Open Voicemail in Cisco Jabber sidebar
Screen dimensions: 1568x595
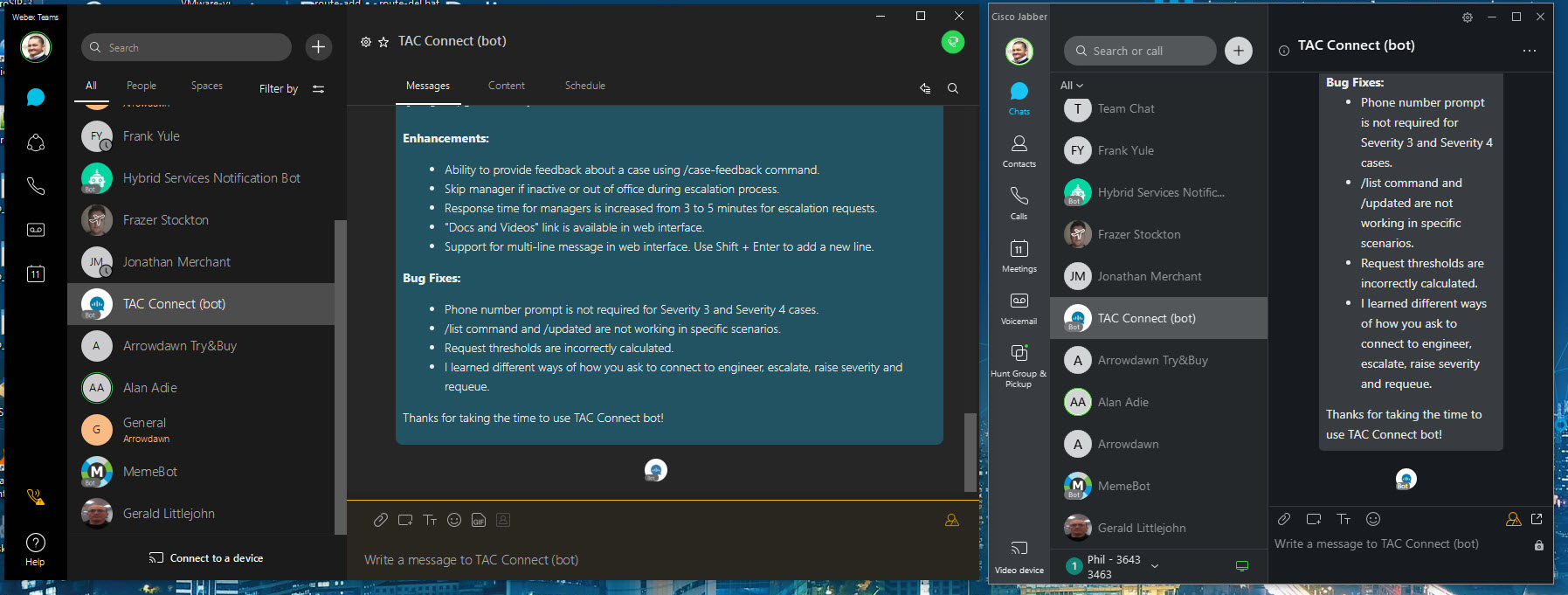1019,308
